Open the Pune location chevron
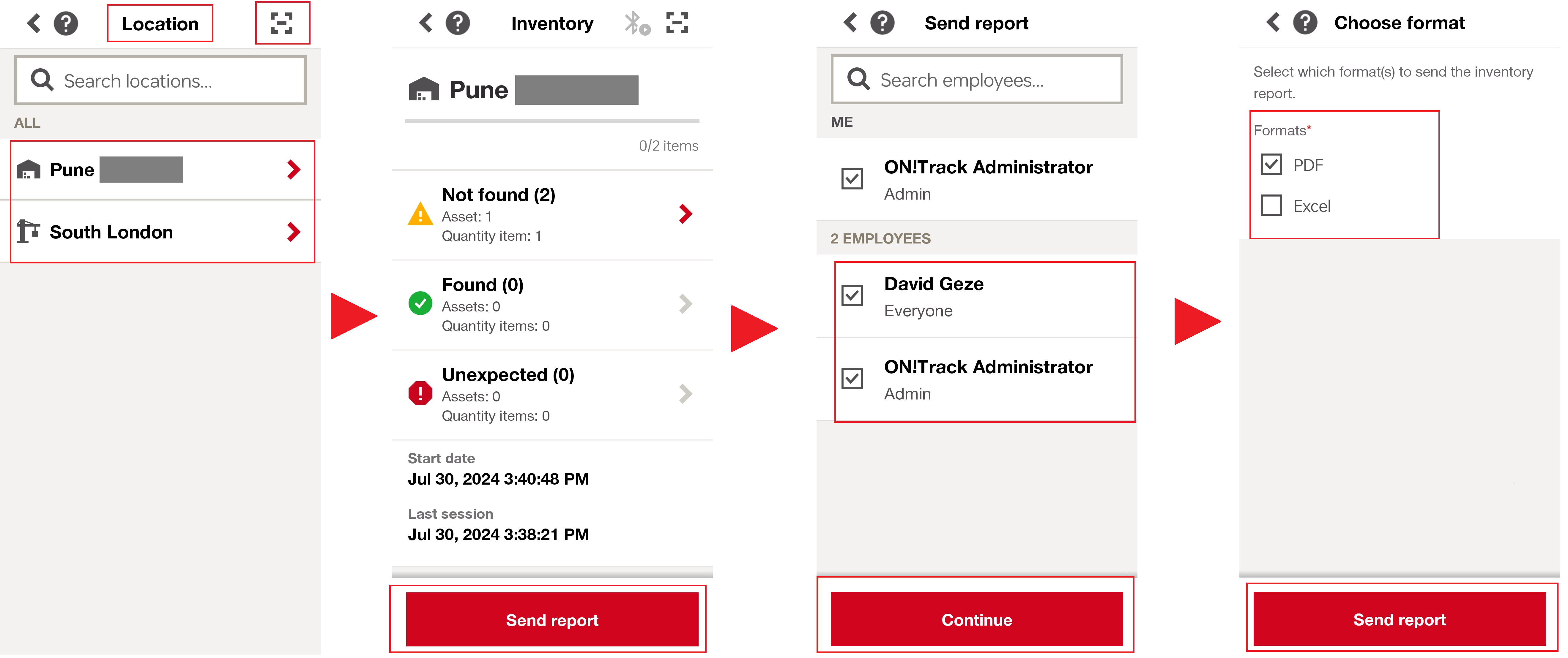This screenshot has width=1568, height=658. tap(294, 169)
